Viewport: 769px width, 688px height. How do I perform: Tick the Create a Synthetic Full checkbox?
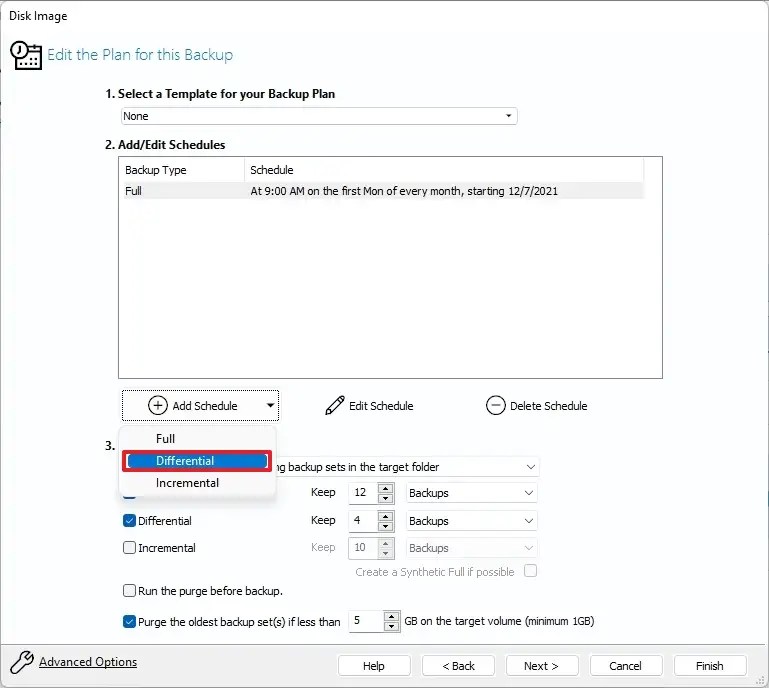(x=530, y=571)
